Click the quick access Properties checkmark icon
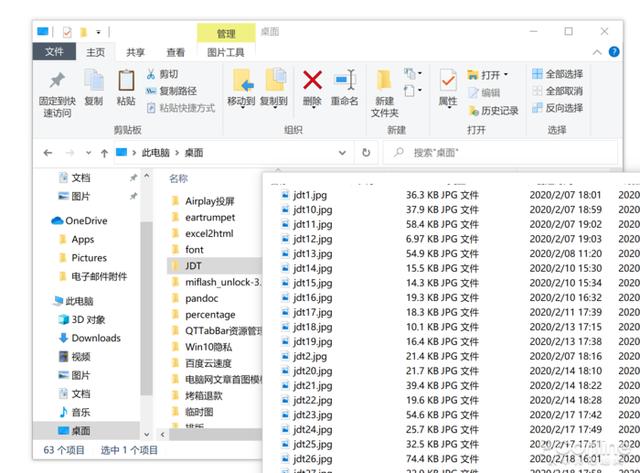 [x=67, y=32]
